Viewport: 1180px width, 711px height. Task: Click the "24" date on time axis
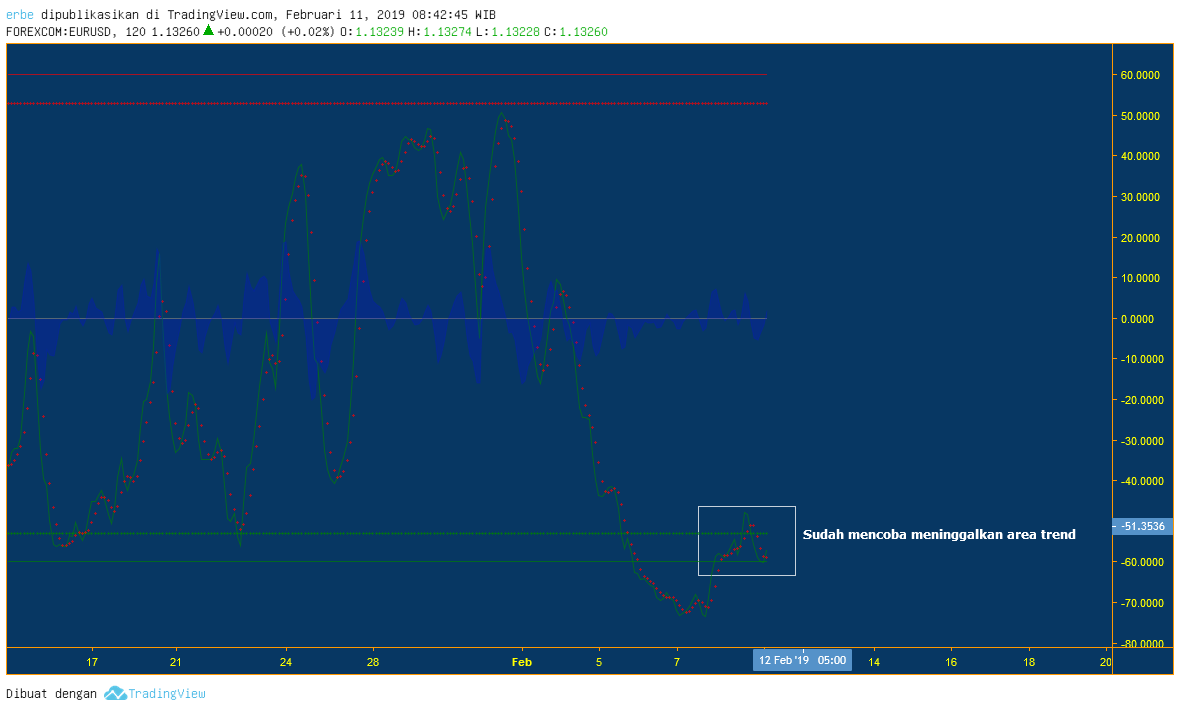(285, 662)
